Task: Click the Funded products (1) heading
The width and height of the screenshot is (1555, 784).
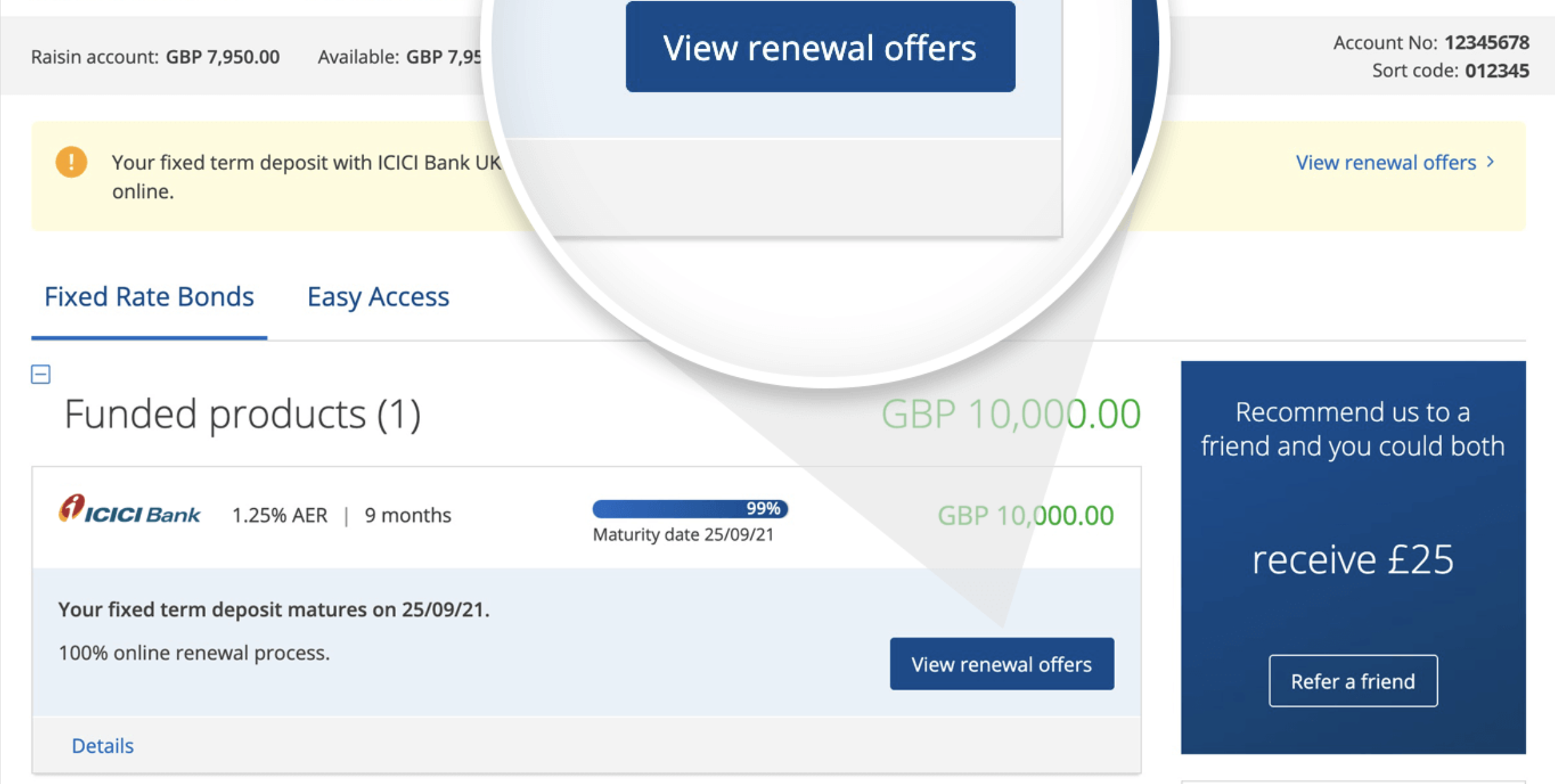Action: pos(243,415)
